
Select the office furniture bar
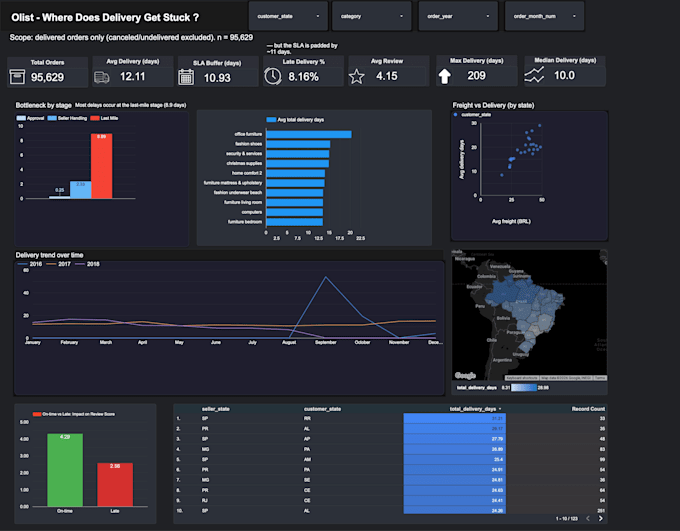309,134
